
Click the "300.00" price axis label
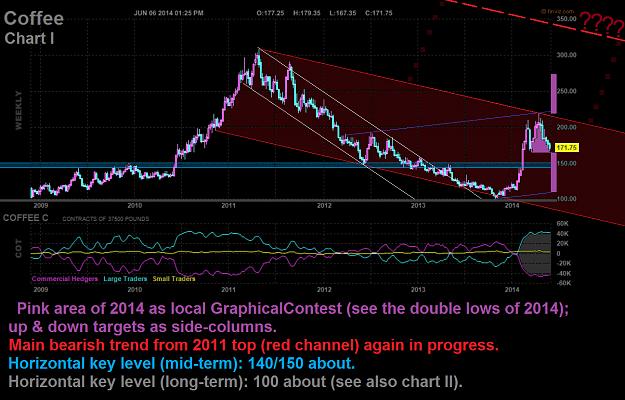click(566, 55)
